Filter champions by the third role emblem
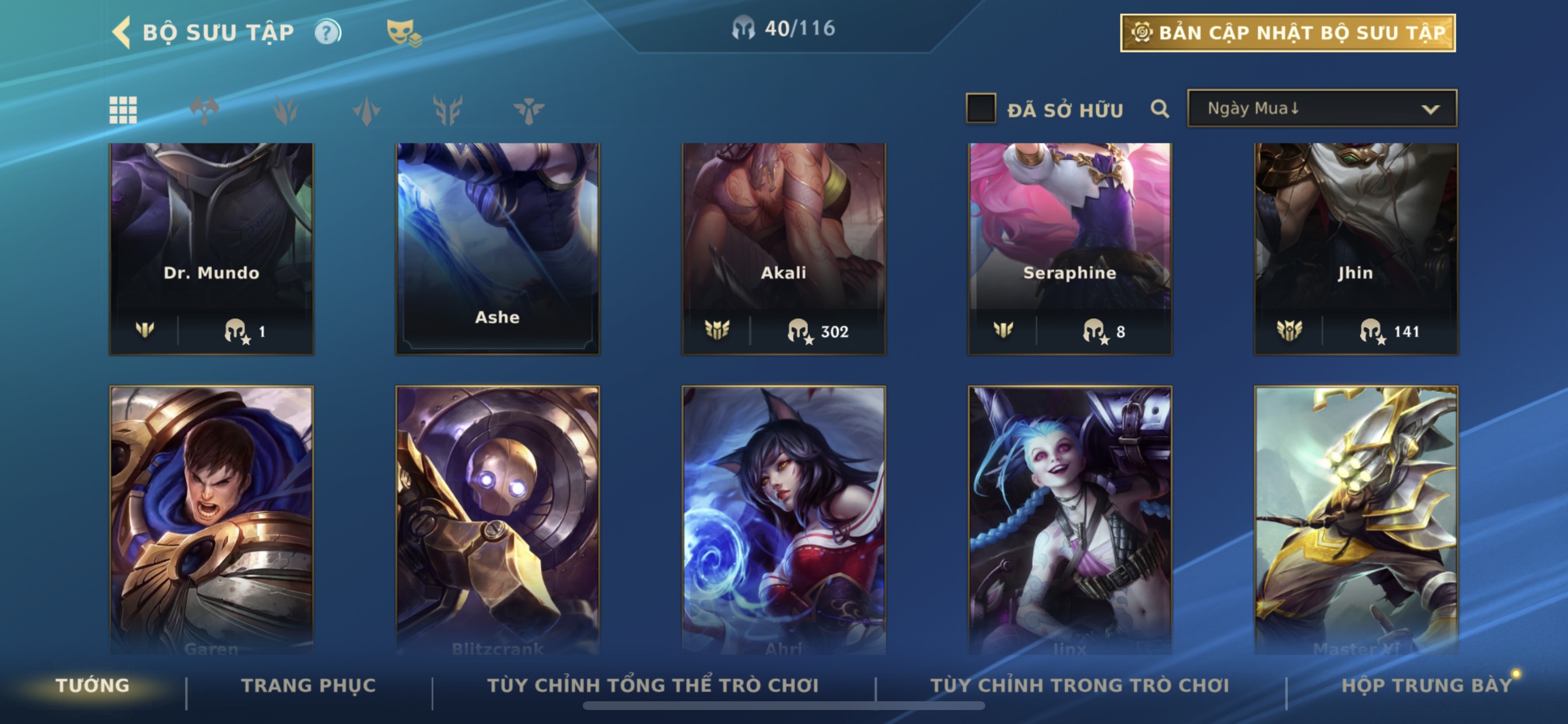This screenshot has height=724, width=1568. [366, 110]
